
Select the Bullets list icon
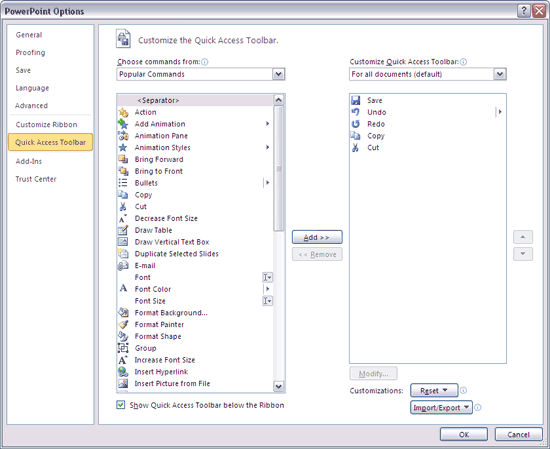tap(123, 183)
